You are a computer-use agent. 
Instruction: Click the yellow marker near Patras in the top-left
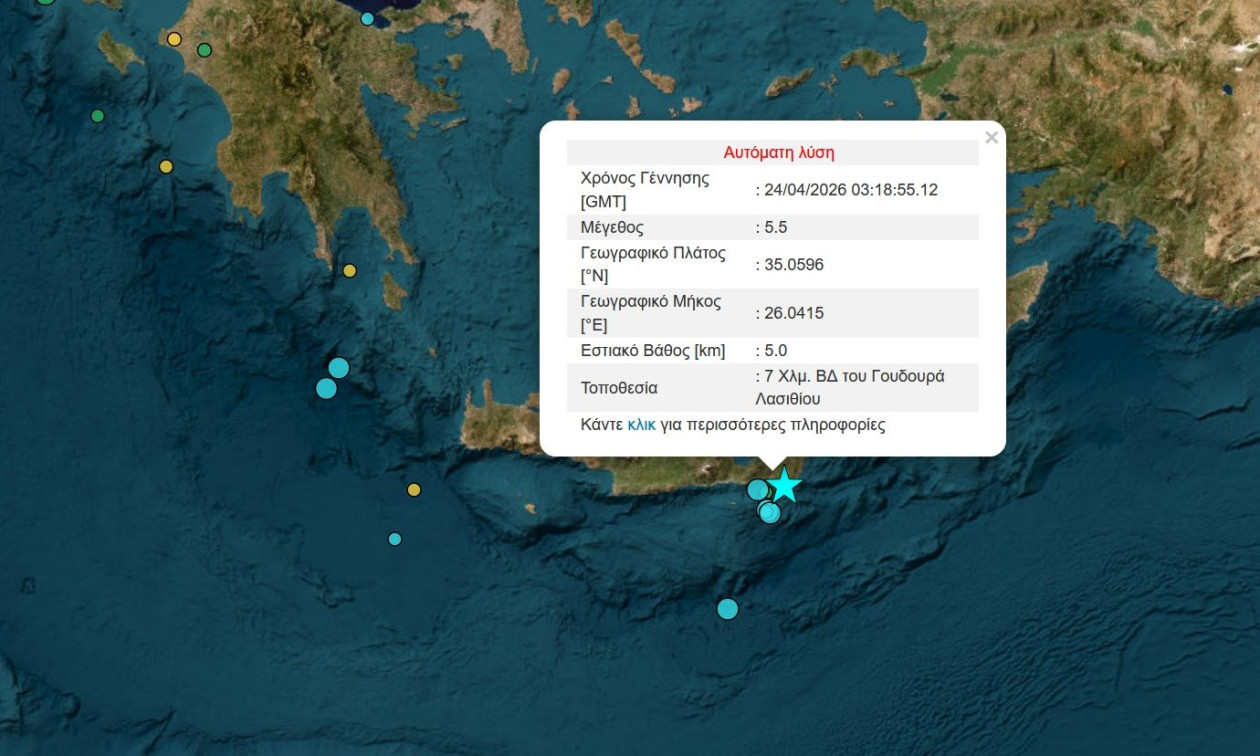(x=172, y=37)
